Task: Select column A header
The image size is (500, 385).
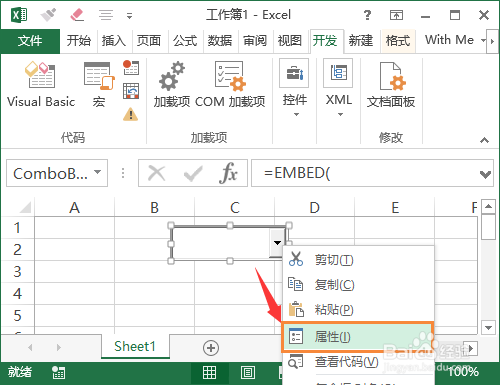Action: (x=75, y=207)
